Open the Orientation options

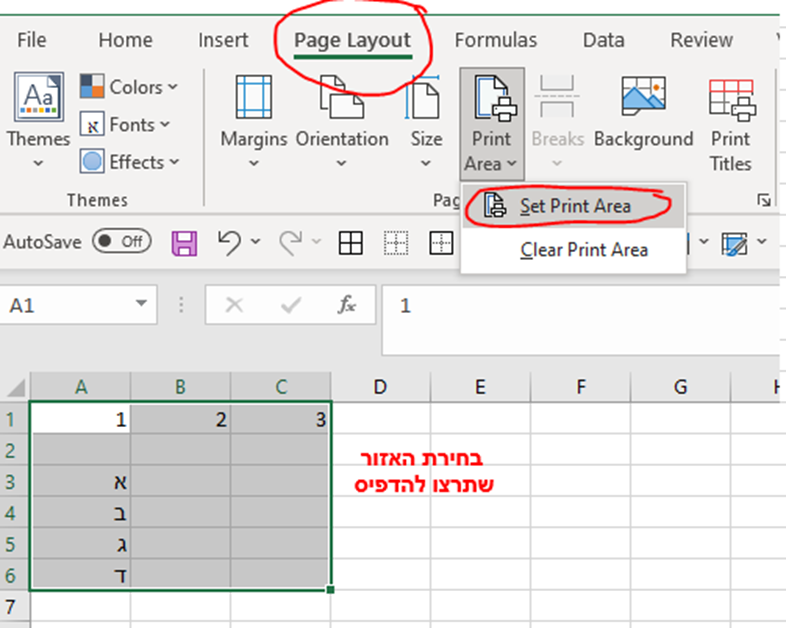tap(342, 122)
